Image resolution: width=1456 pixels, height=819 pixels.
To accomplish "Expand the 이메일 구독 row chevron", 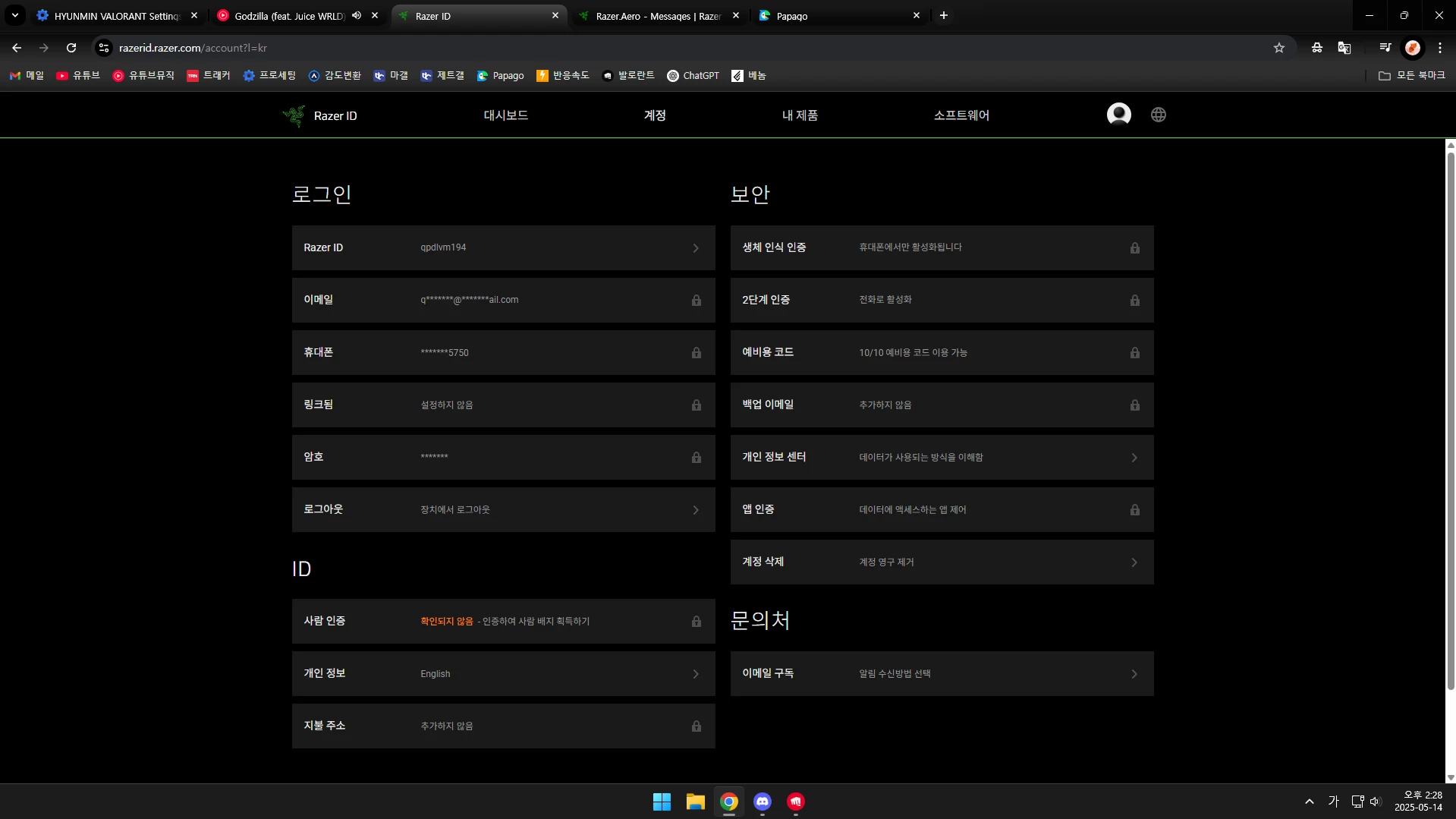I will (1134, 674).
